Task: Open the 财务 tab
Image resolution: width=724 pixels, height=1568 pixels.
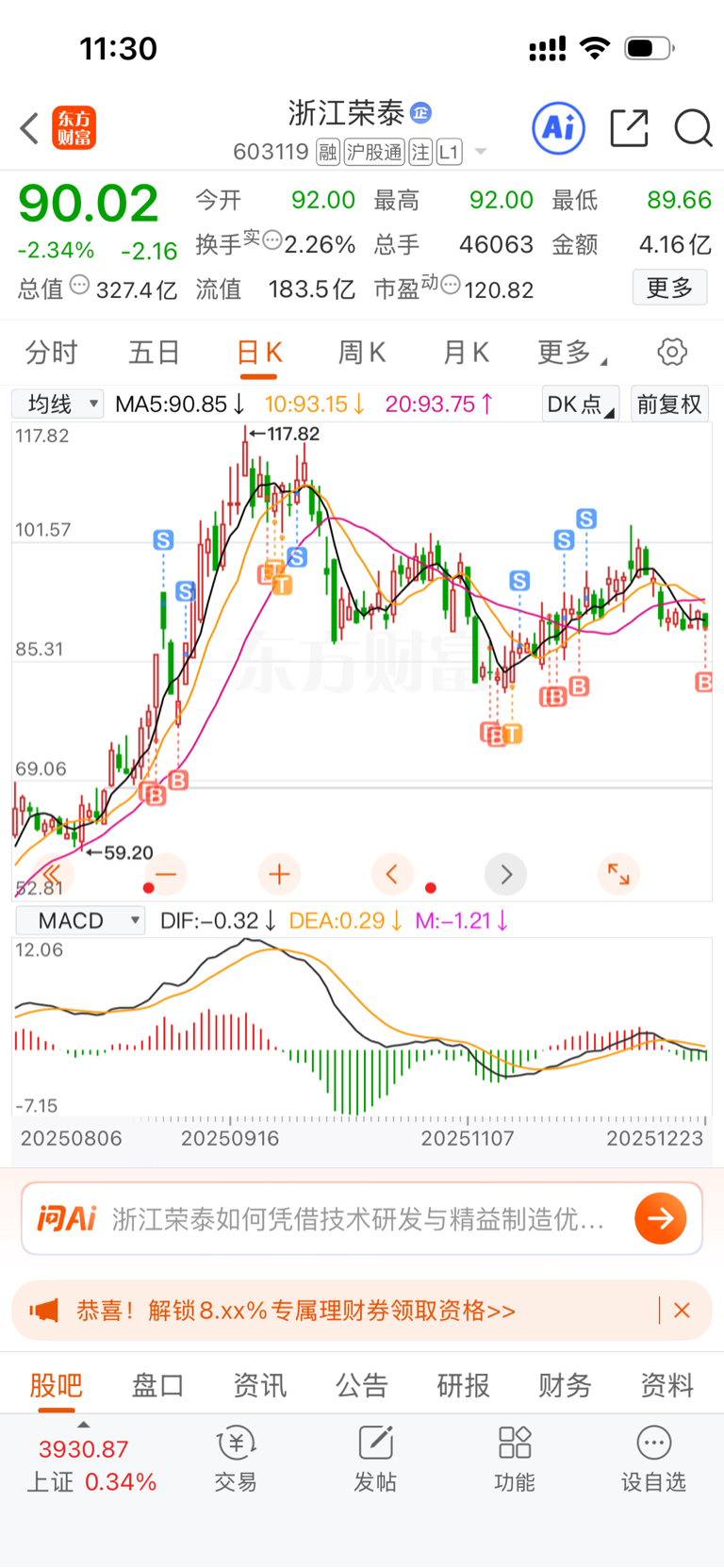Action: point(565,1385)
